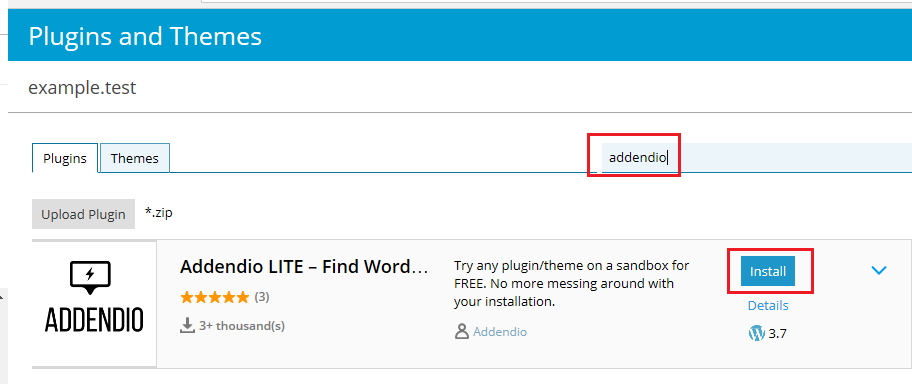Click the author person icon
Screen dimensions: 912x384
click(462, 332)
